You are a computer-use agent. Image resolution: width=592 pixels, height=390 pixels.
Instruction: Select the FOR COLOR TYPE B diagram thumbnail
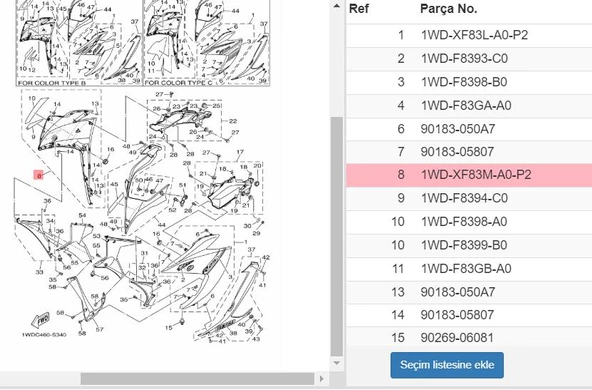(79, 43)
